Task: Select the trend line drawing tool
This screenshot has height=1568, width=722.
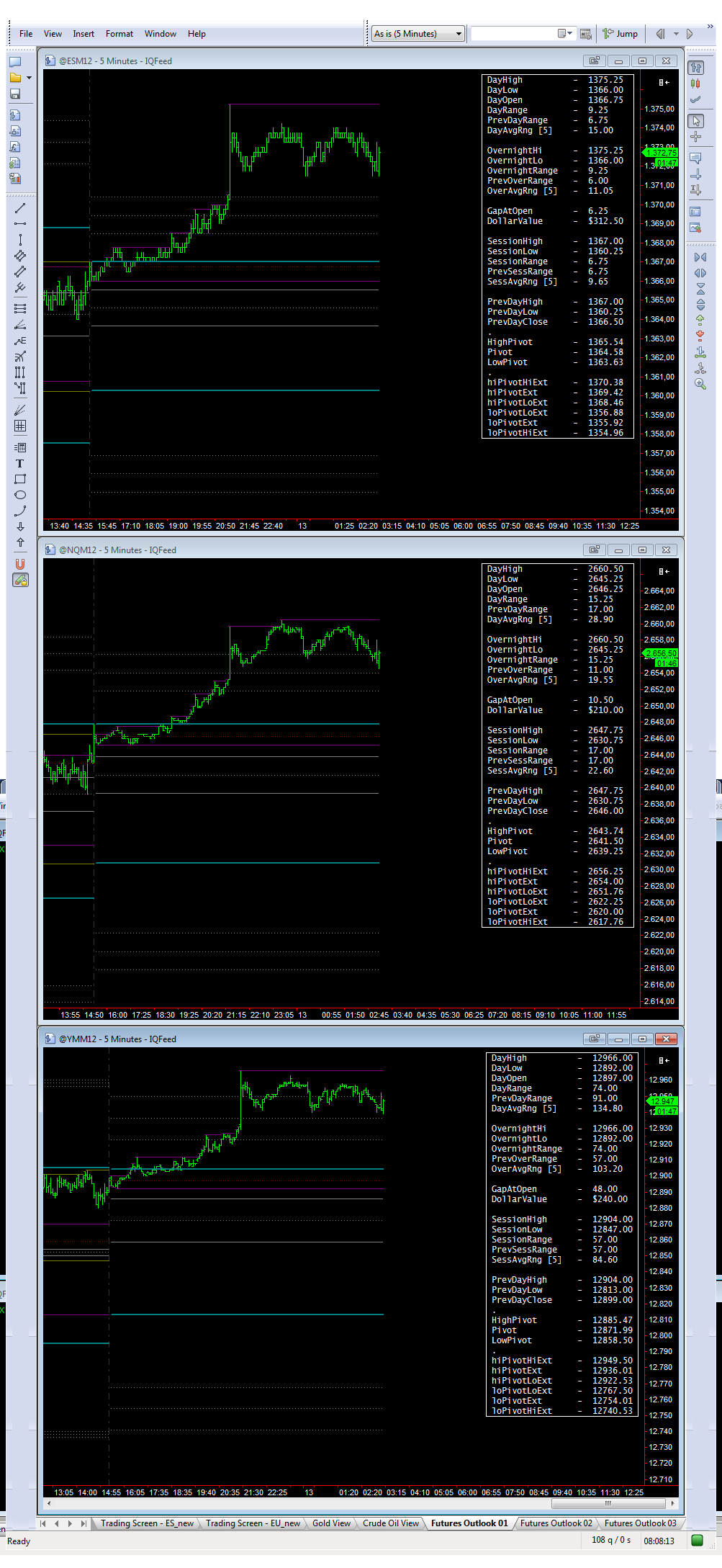Action: pos(20,209)
